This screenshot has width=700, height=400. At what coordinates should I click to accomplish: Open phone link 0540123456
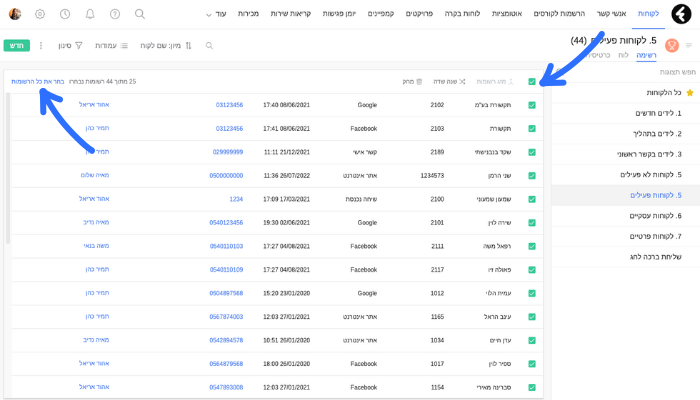[x=226, y=222]
